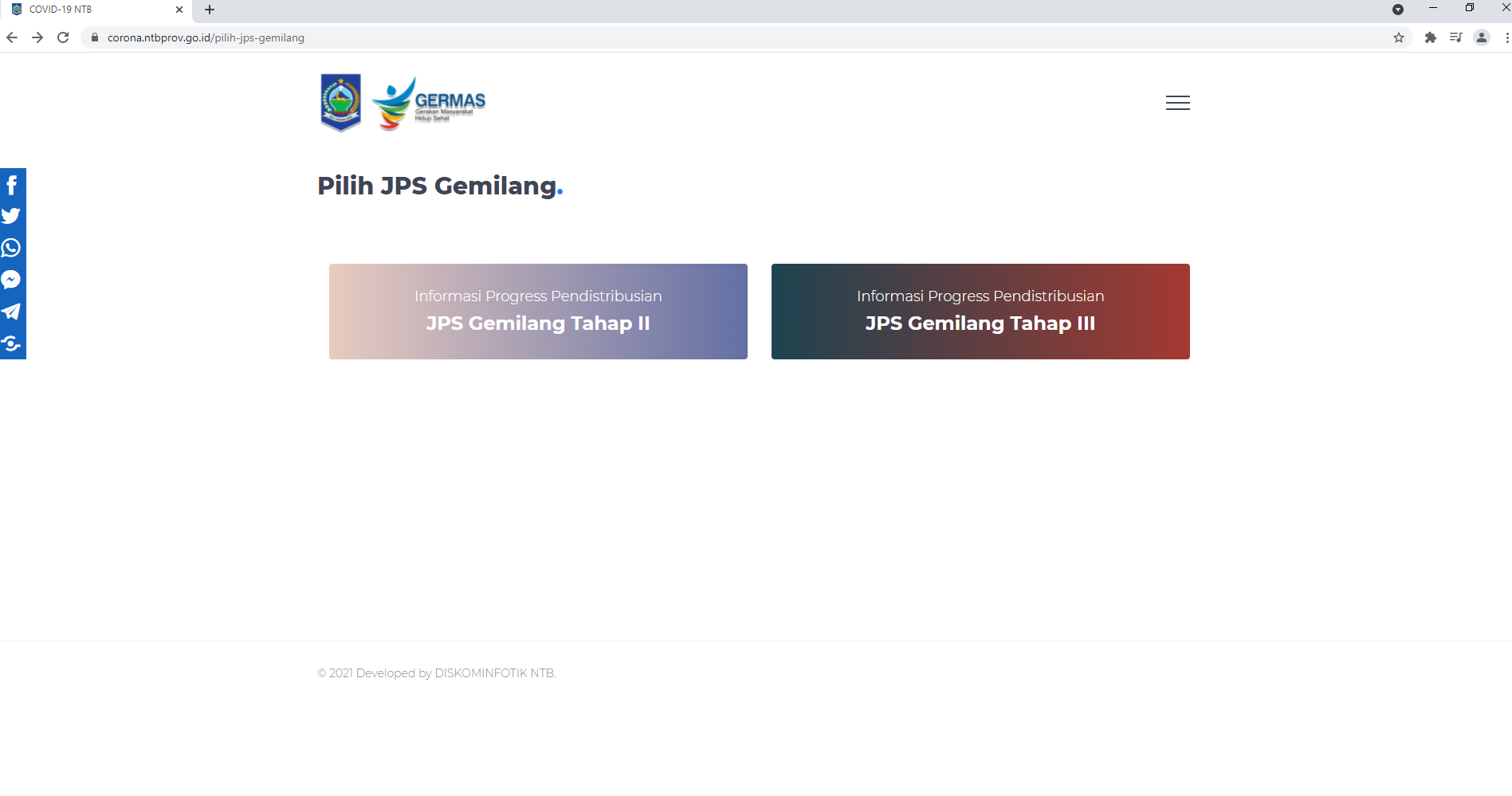Share page via Twitter icon
This screenshot has height=796, width=1512.
click(12, 216)
